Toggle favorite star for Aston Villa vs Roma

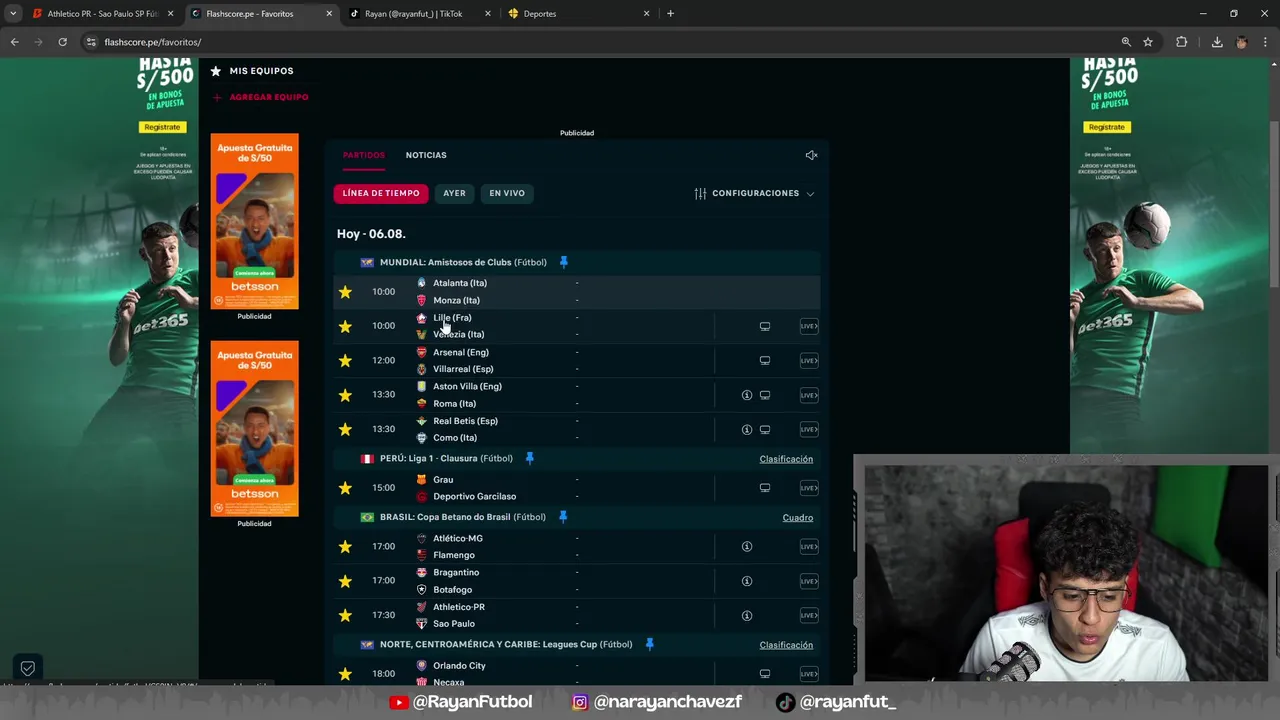pyautogui.click(x=345, y=395)
